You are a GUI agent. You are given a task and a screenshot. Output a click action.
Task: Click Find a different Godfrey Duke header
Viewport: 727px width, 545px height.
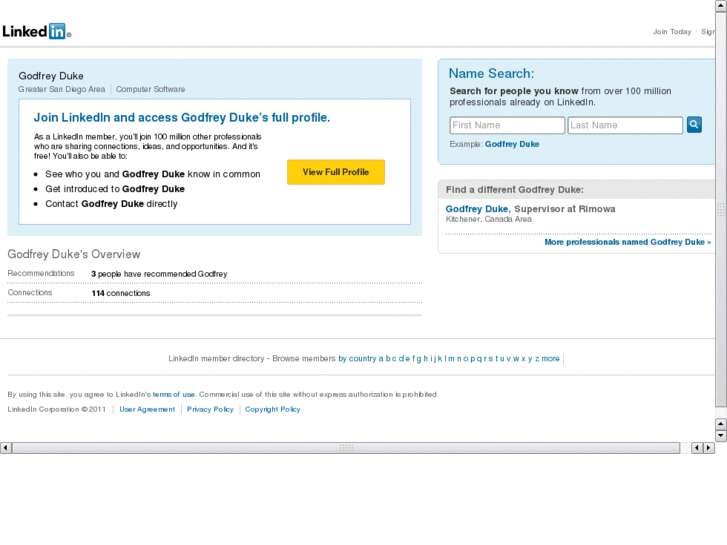[515, 190]
